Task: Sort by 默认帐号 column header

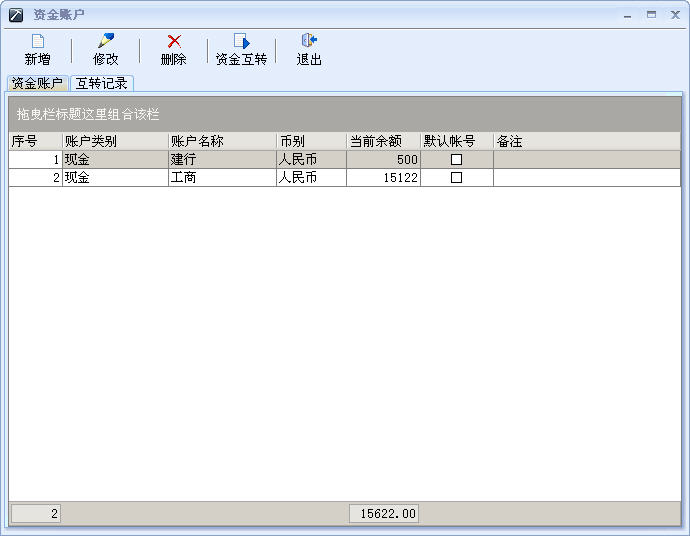Action: click(457, 141)
